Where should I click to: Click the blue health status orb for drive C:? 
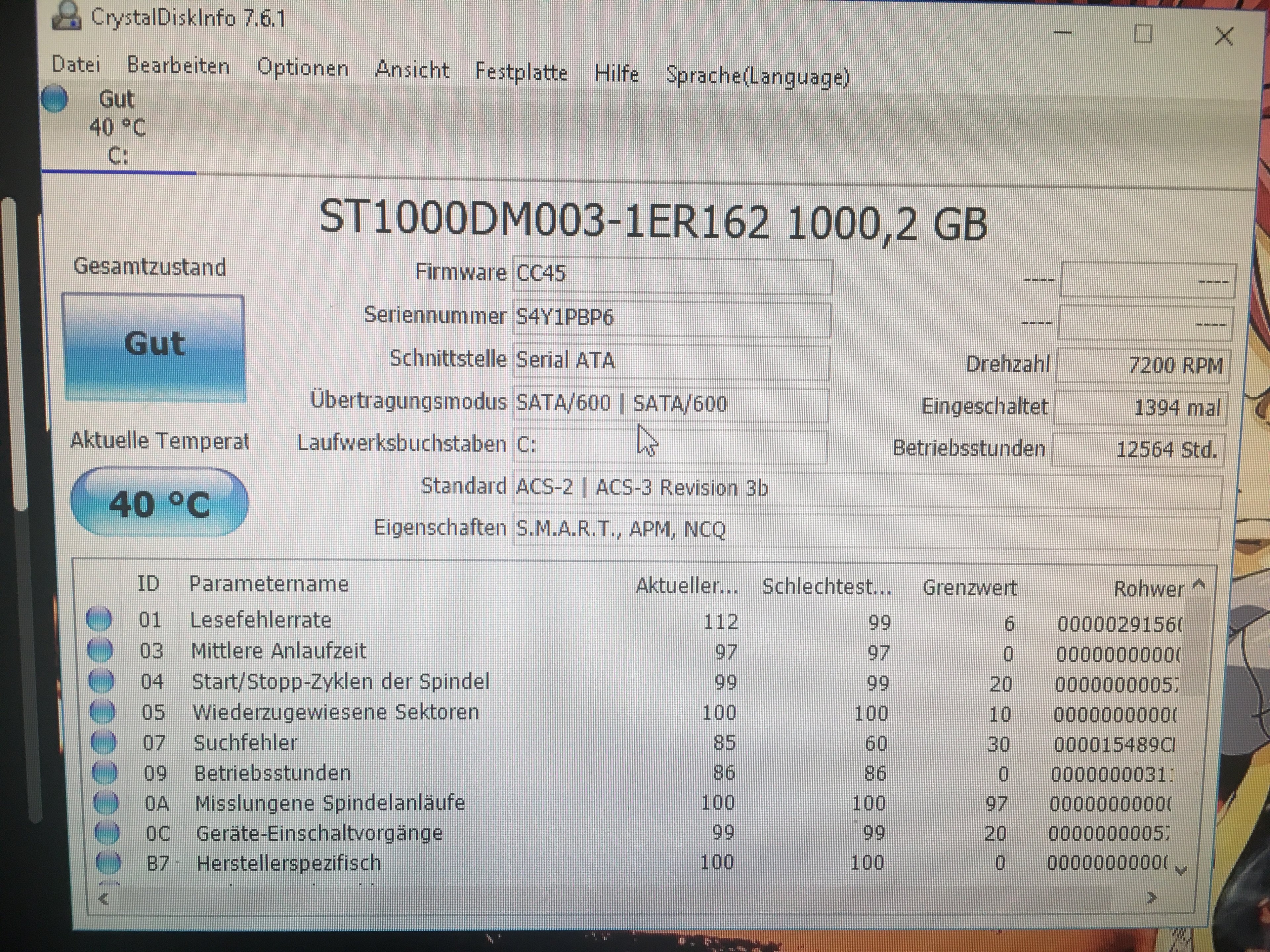(55, 98)
